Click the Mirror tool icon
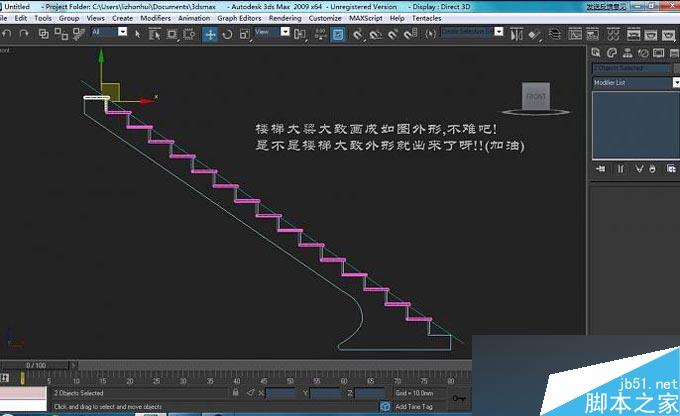680x416 pixels. pyautogui.click(x=516, y=34)
